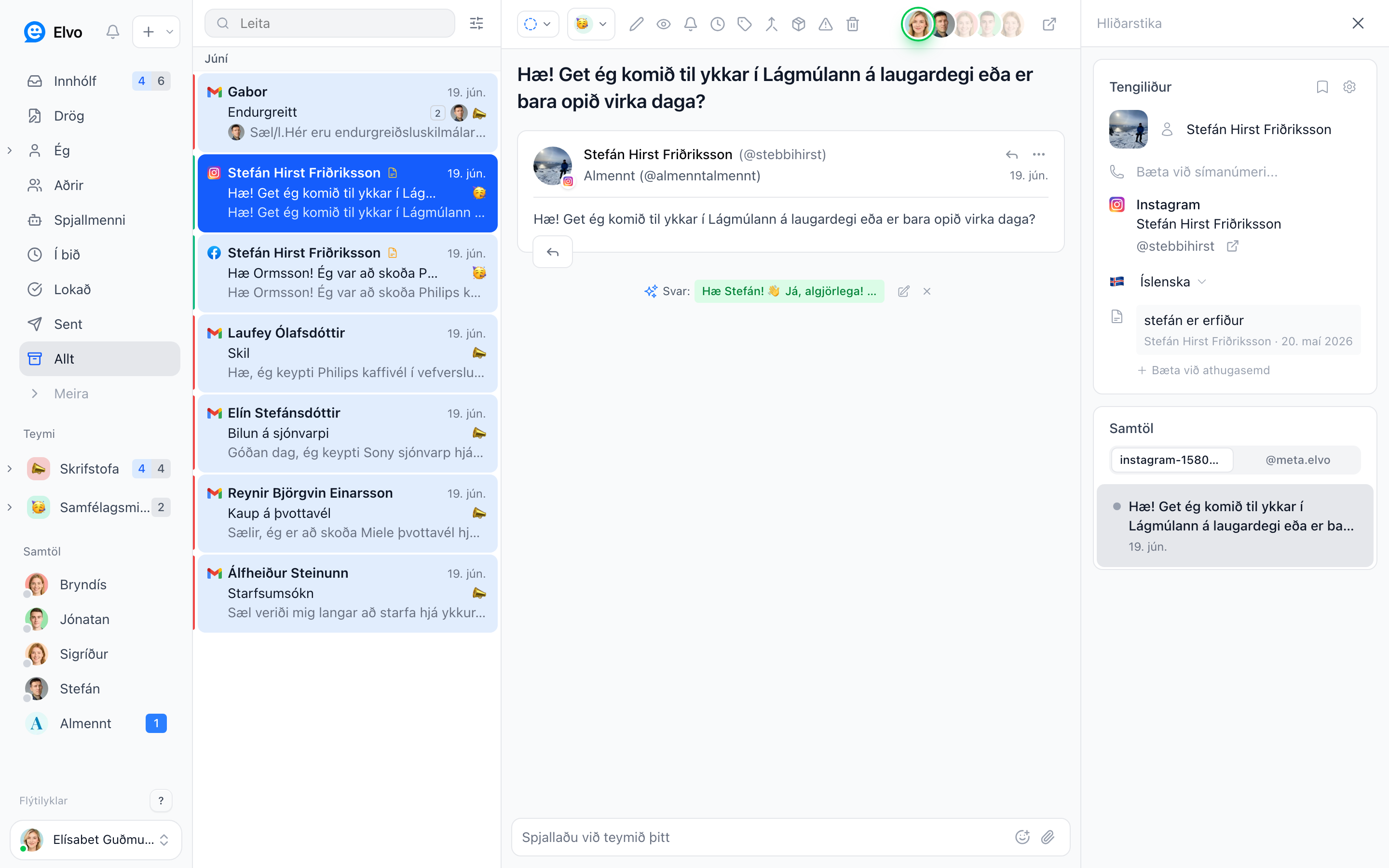Expand the Skrifstofa team chevron
This screenshot has height=868, width=1389.
pyautogui.click(x=10, y=469)
